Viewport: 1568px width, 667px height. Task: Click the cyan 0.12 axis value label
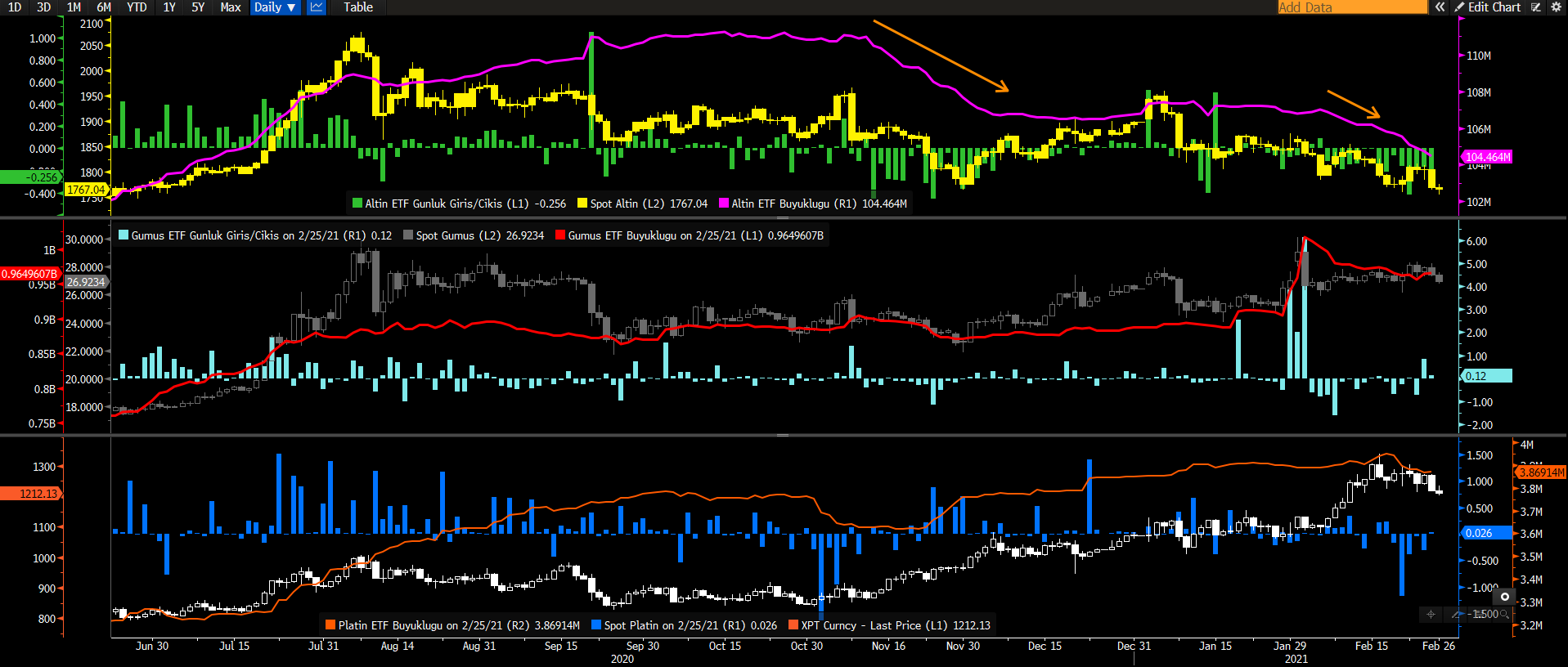tap(1486, 376)
